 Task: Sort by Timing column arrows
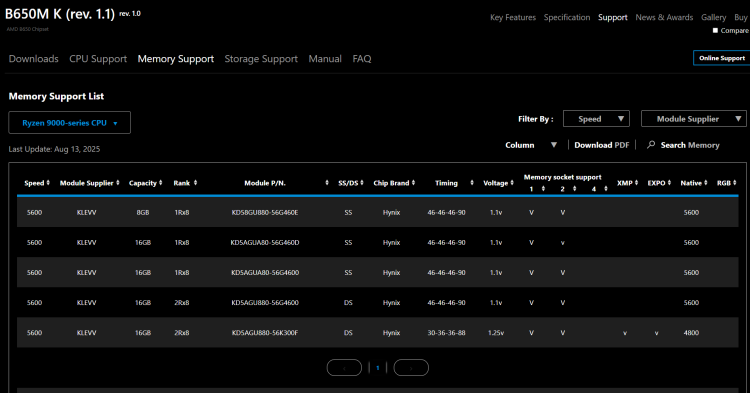(x=472, y=183)
